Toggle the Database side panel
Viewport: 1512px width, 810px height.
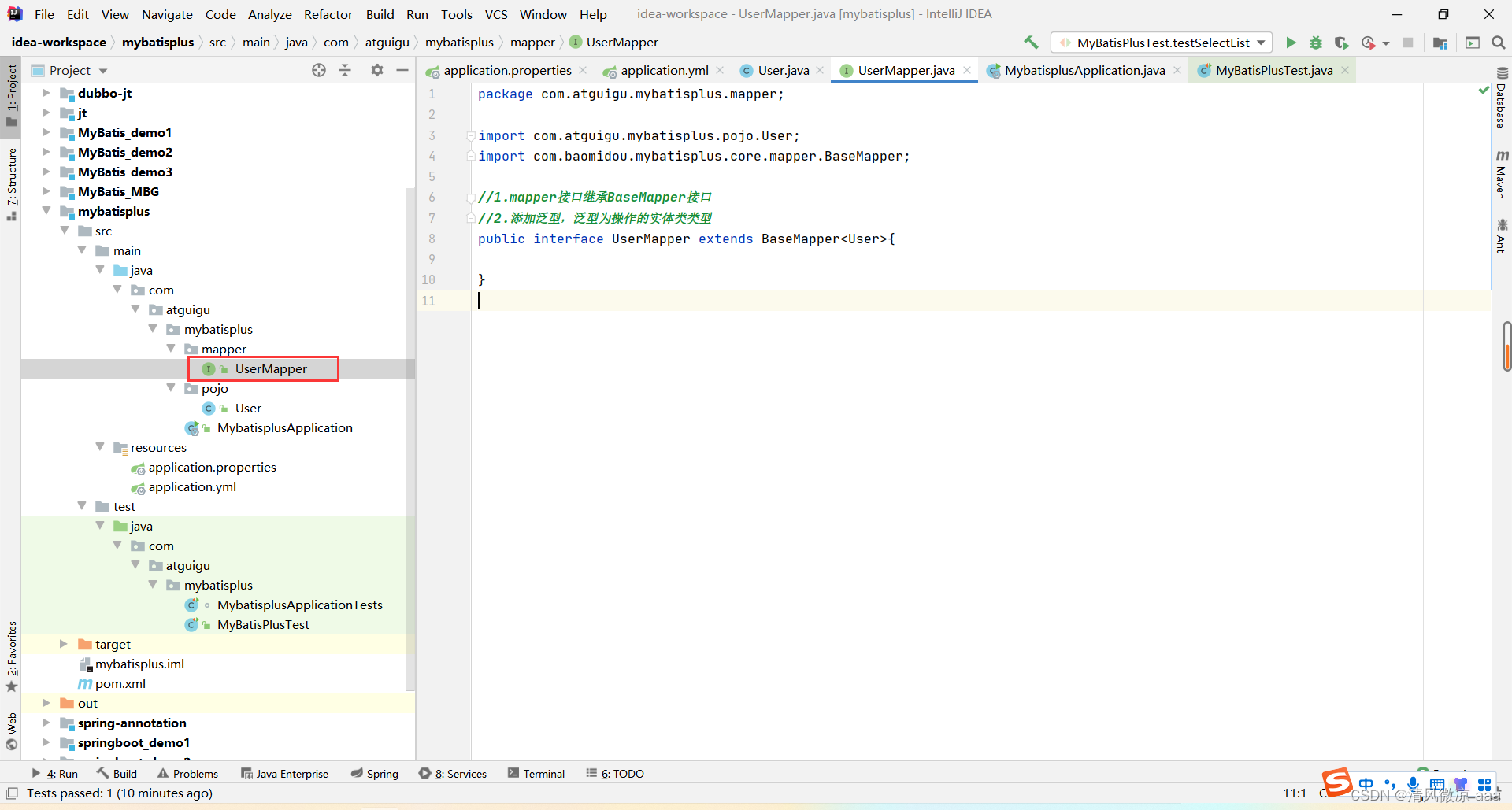coord(1501,98)
